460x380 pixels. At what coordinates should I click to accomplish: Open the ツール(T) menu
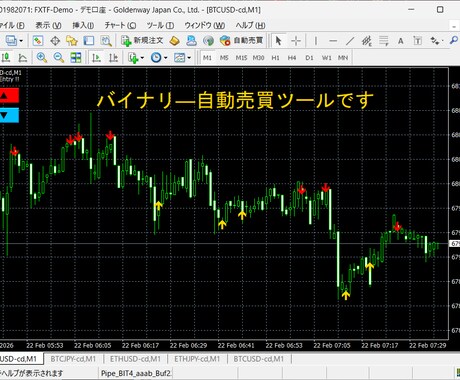click(x=160, y=25)
